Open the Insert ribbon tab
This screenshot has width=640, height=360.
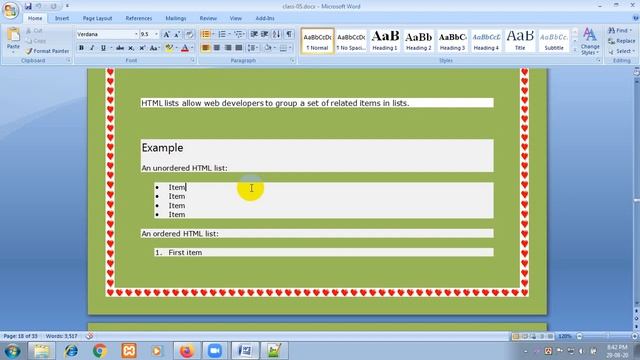(62, 18)
